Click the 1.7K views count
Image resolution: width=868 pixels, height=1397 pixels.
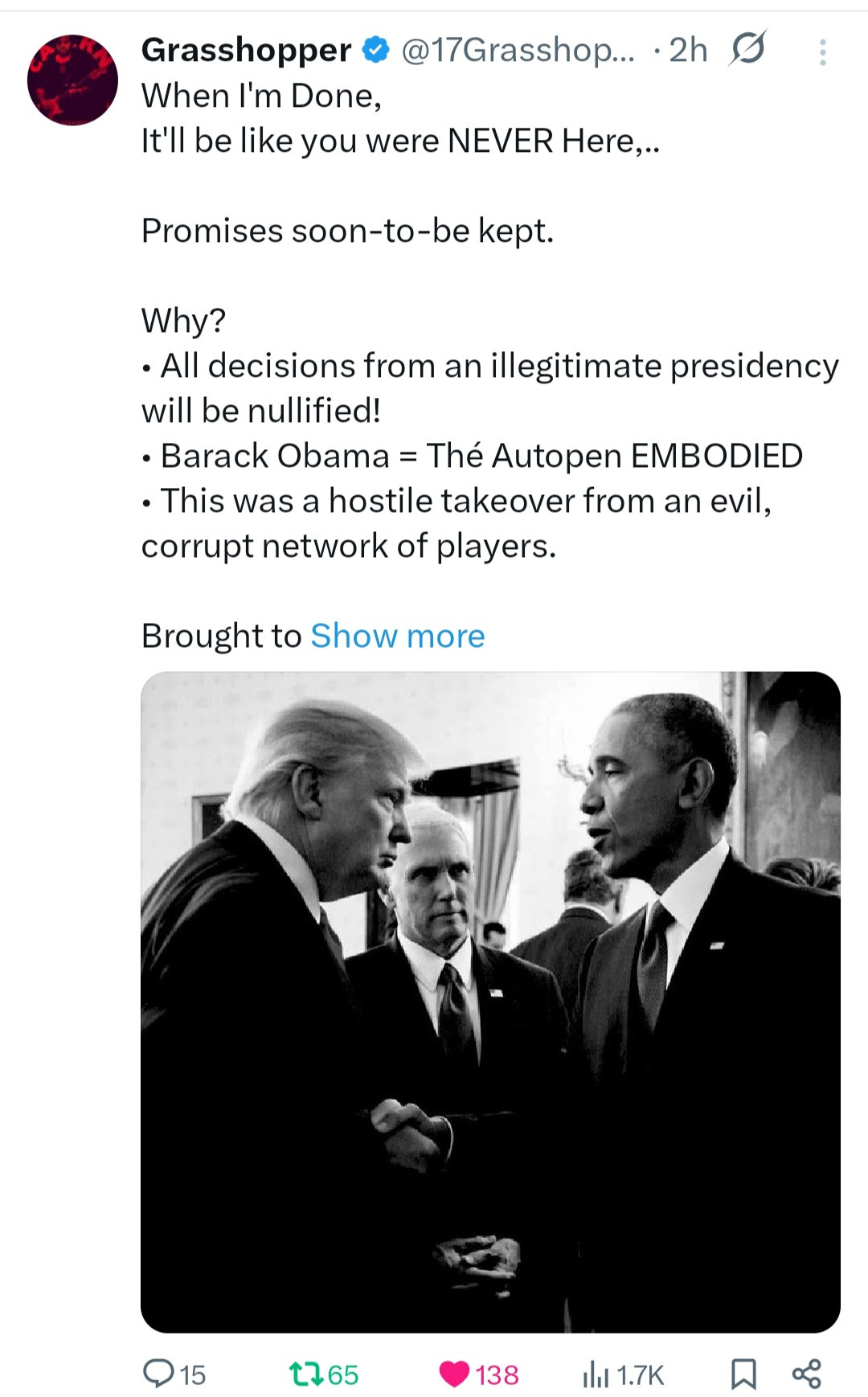(x=641, y=1374)
